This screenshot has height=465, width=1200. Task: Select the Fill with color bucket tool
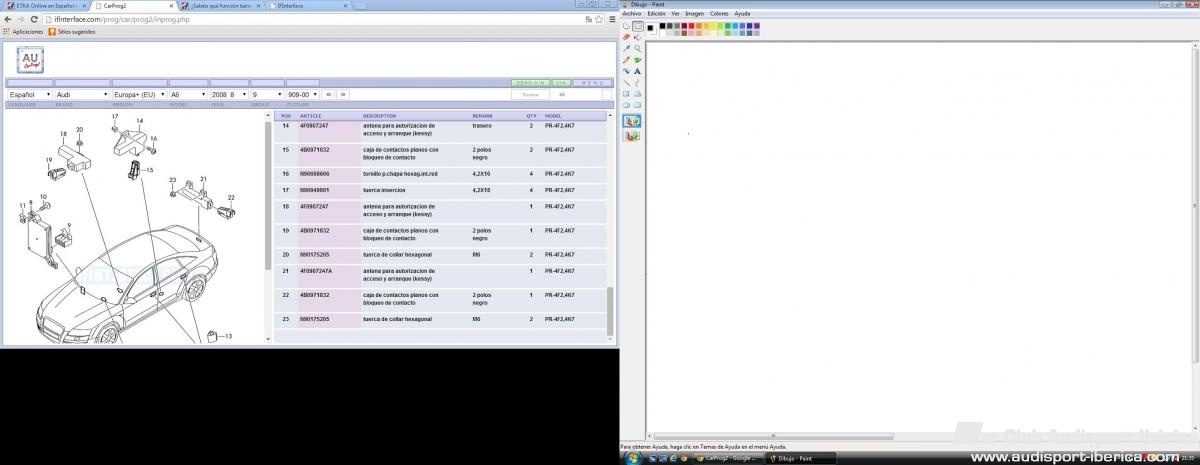(638, 37)
